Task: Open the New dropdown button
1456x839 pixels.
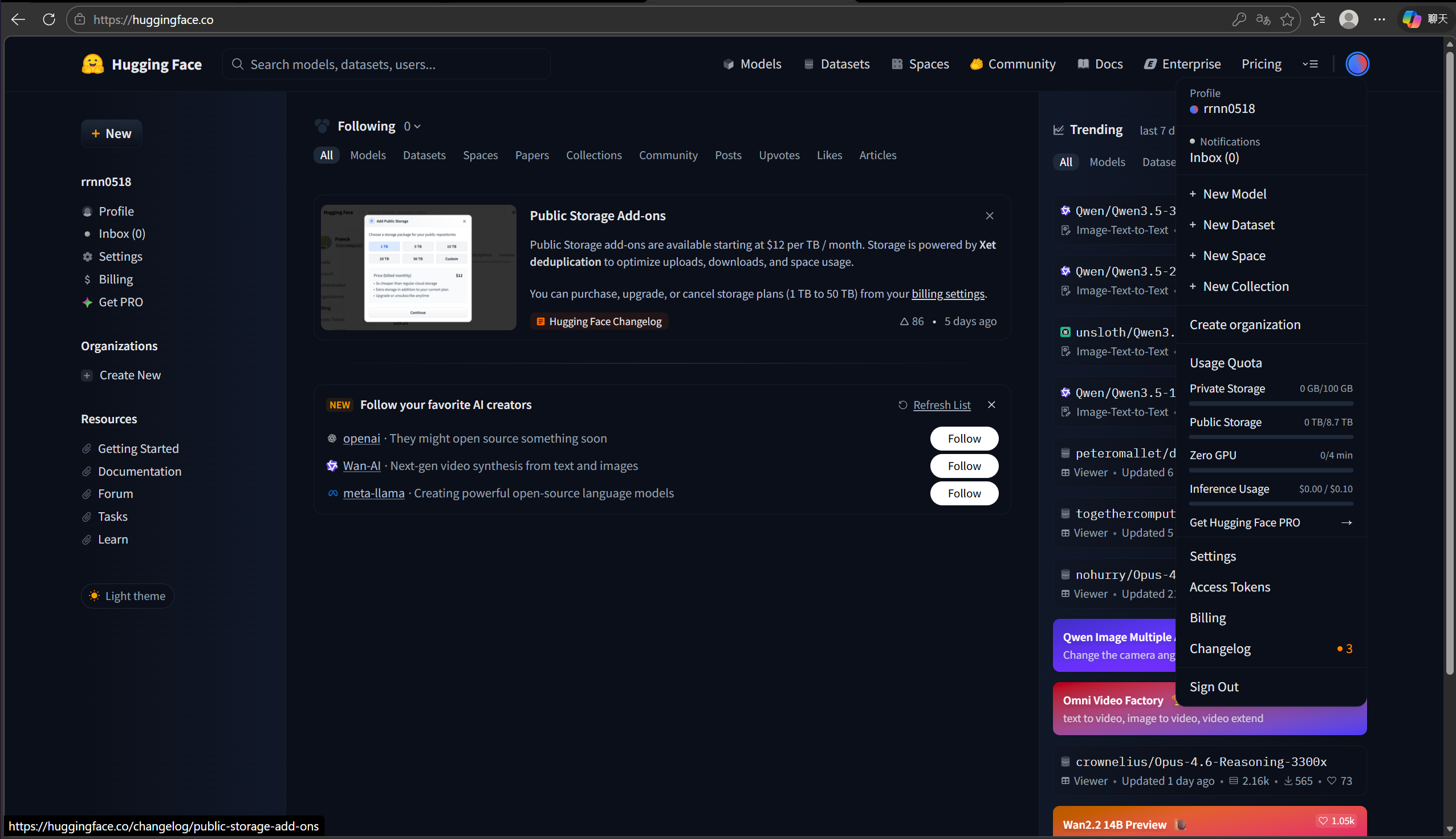Action: 111,133
